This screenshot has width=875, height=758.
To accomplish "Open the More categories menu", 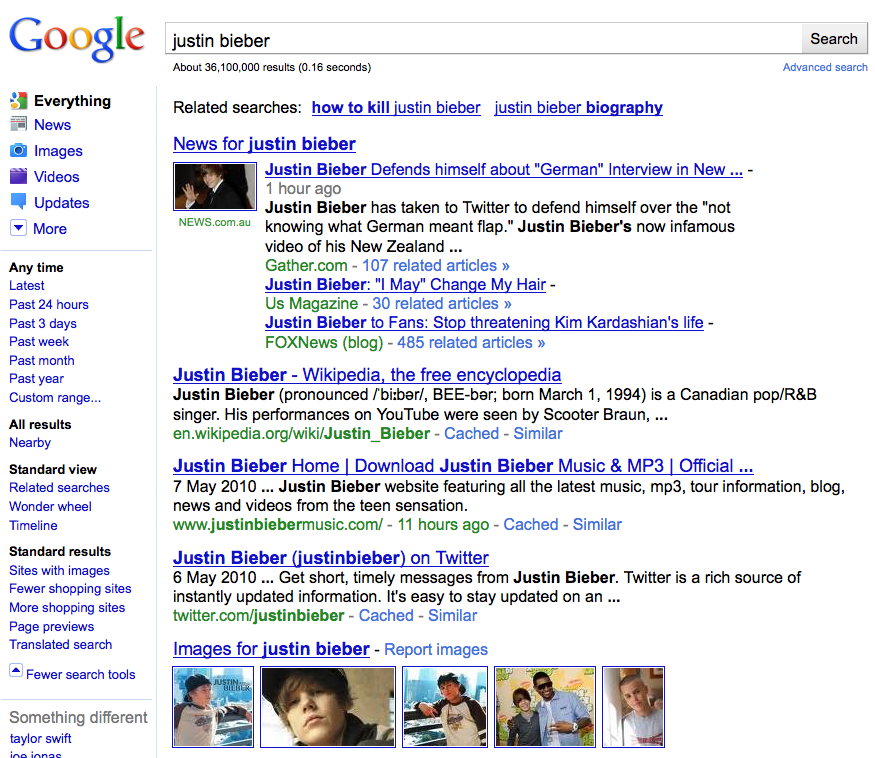I will pos(50,229).
